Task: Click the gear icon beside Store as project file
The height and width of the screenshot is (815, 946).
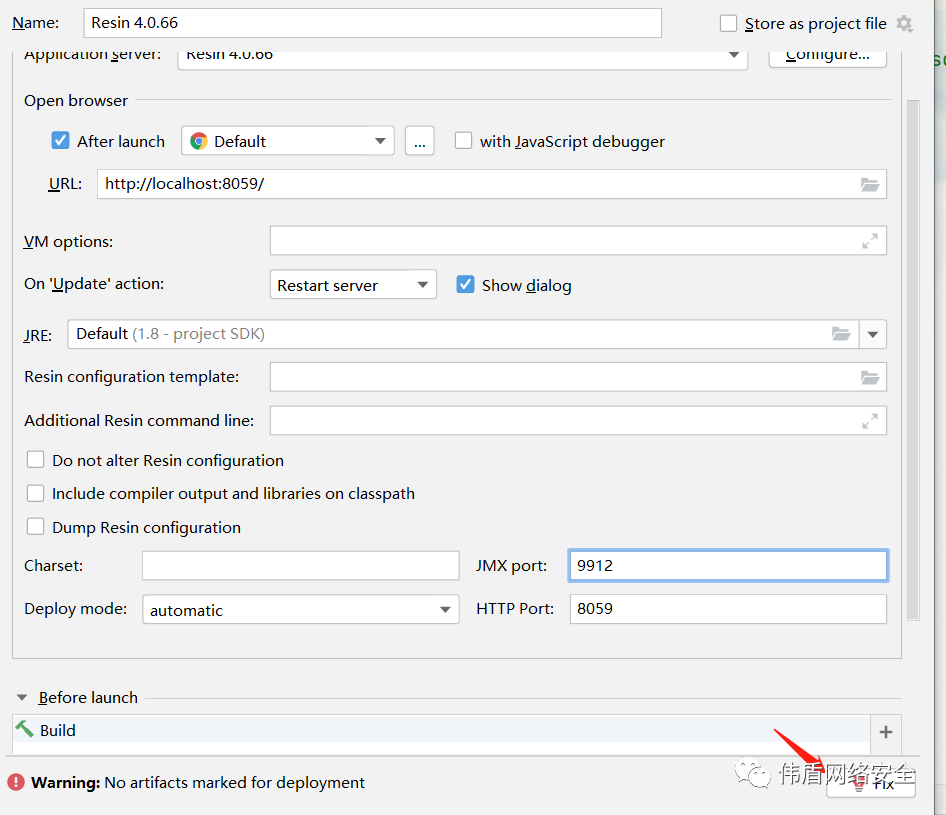Action: point(904,24)
